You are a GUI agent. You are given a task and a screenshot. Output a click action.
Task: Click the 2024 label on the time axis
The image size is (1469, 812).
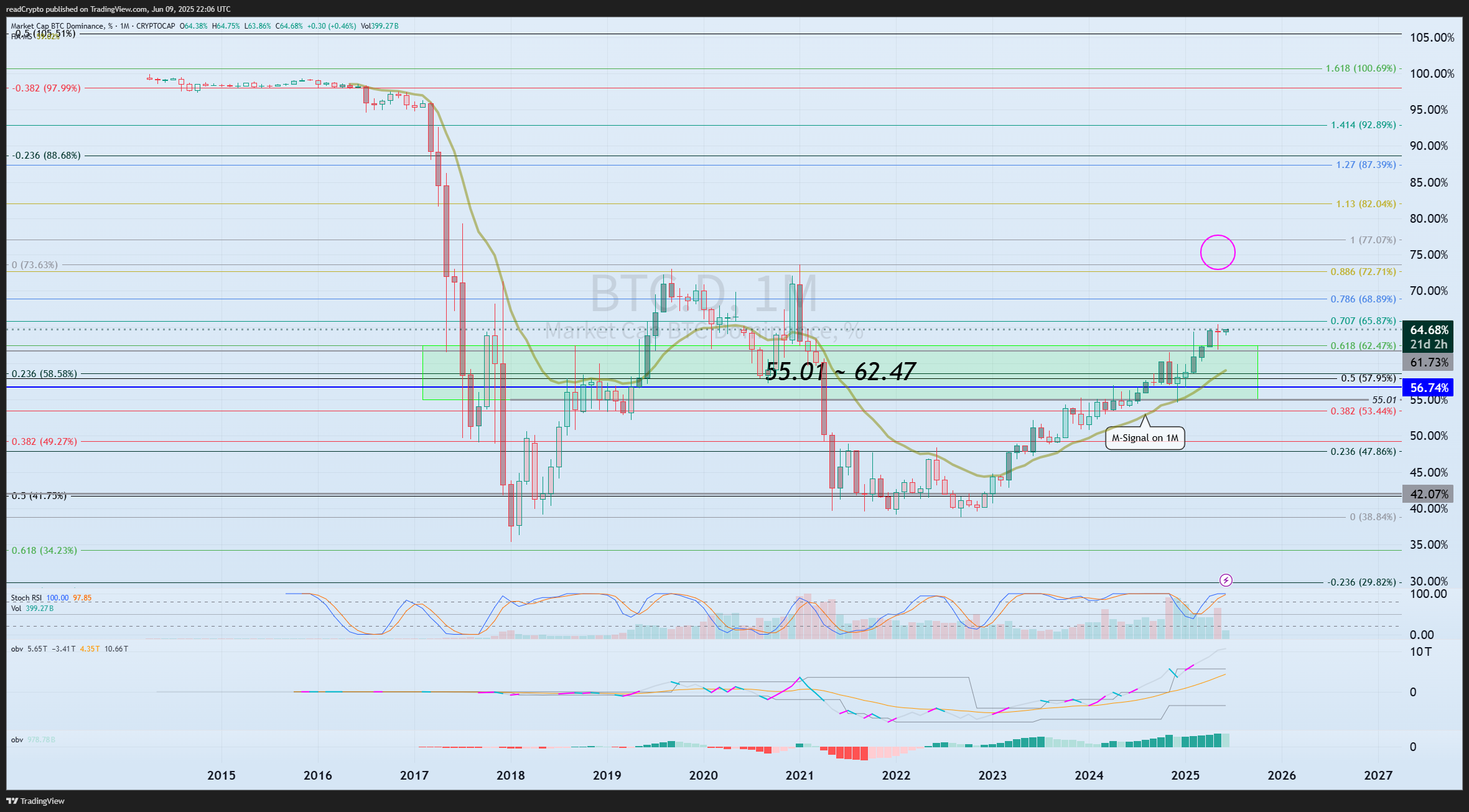pyautogui.click(x=1089, y=775)
